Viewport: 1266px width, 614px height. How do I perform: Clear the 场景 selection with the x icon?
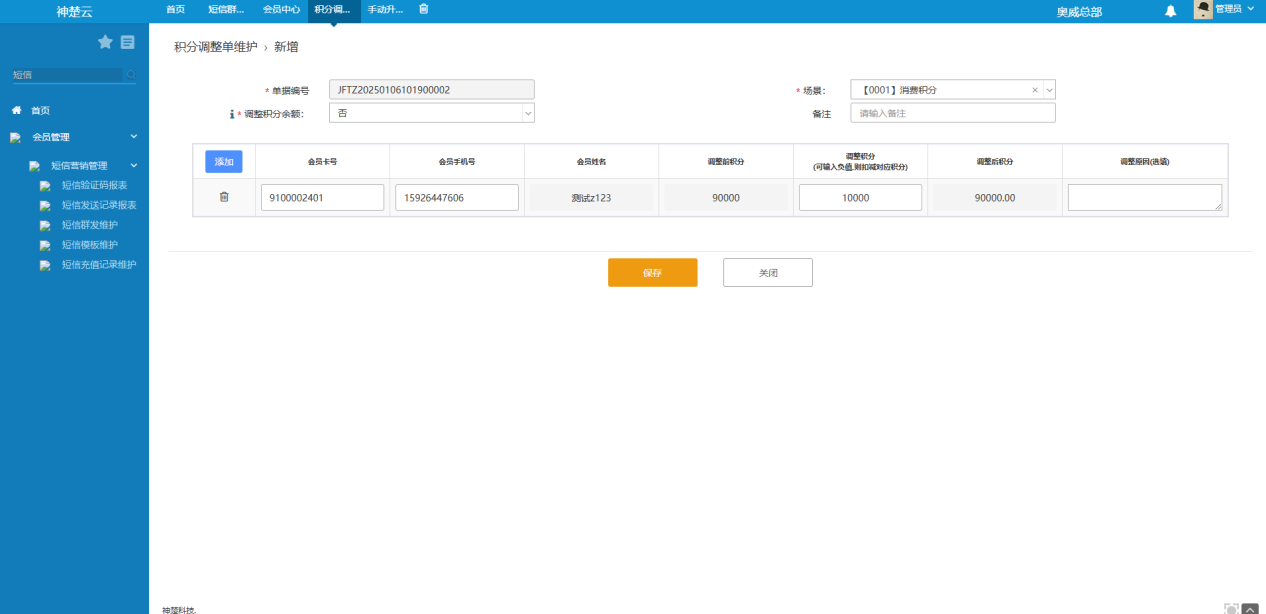pyautogui.click(x=1035, y=90)
